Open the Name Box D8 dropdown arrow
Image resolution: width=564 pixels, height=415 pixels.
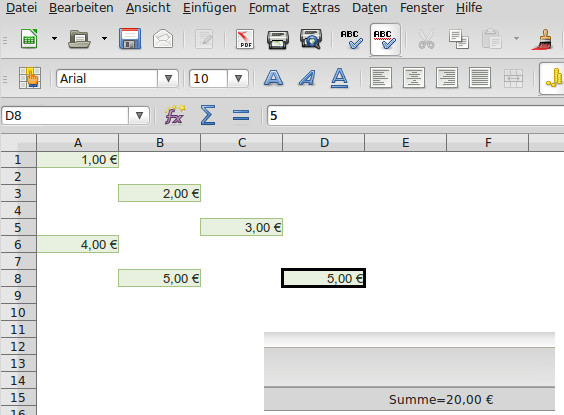(139, 115)
